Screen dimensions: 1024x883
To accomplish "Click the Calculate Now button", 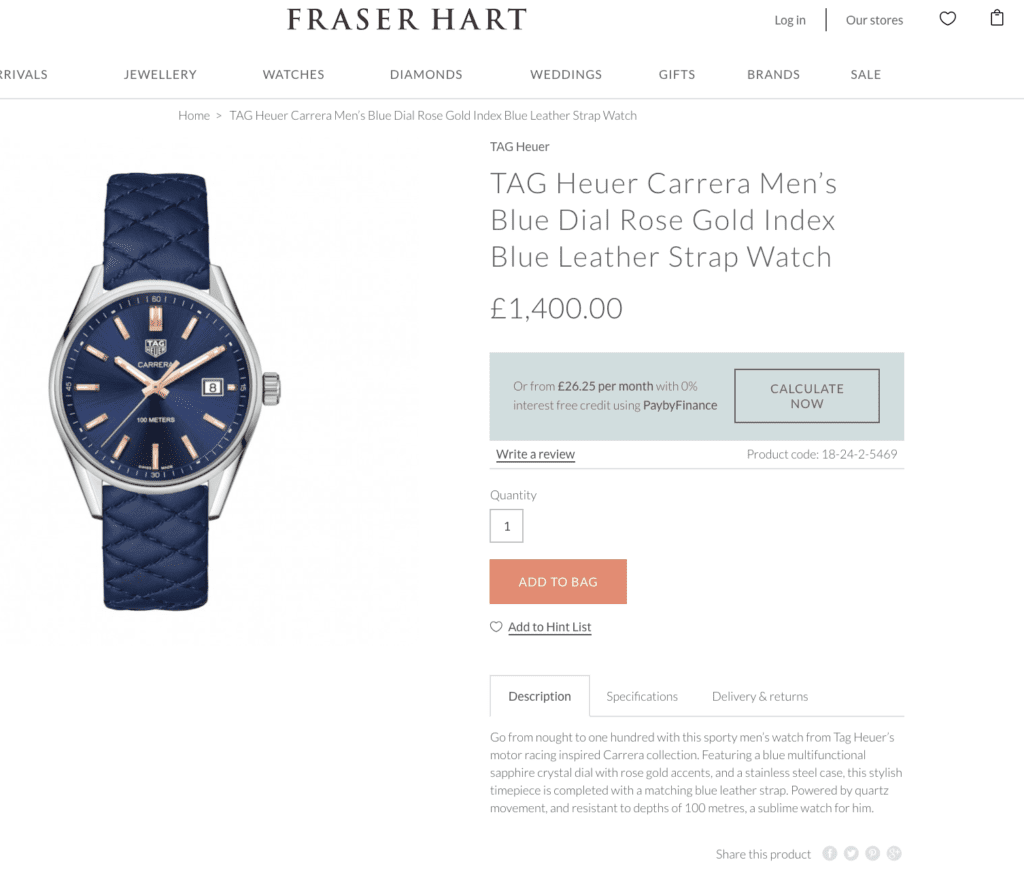I will pyautogui.click(x=807, y=396).
